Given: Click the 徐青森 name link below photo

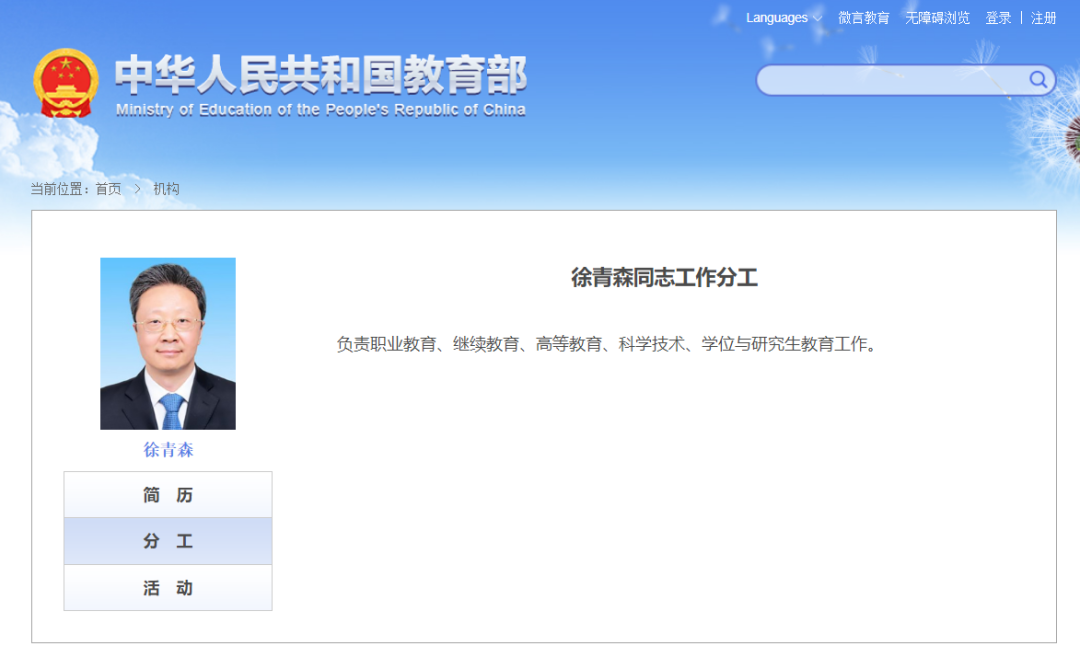Looking at the screenshot, I should coord(168,450).
